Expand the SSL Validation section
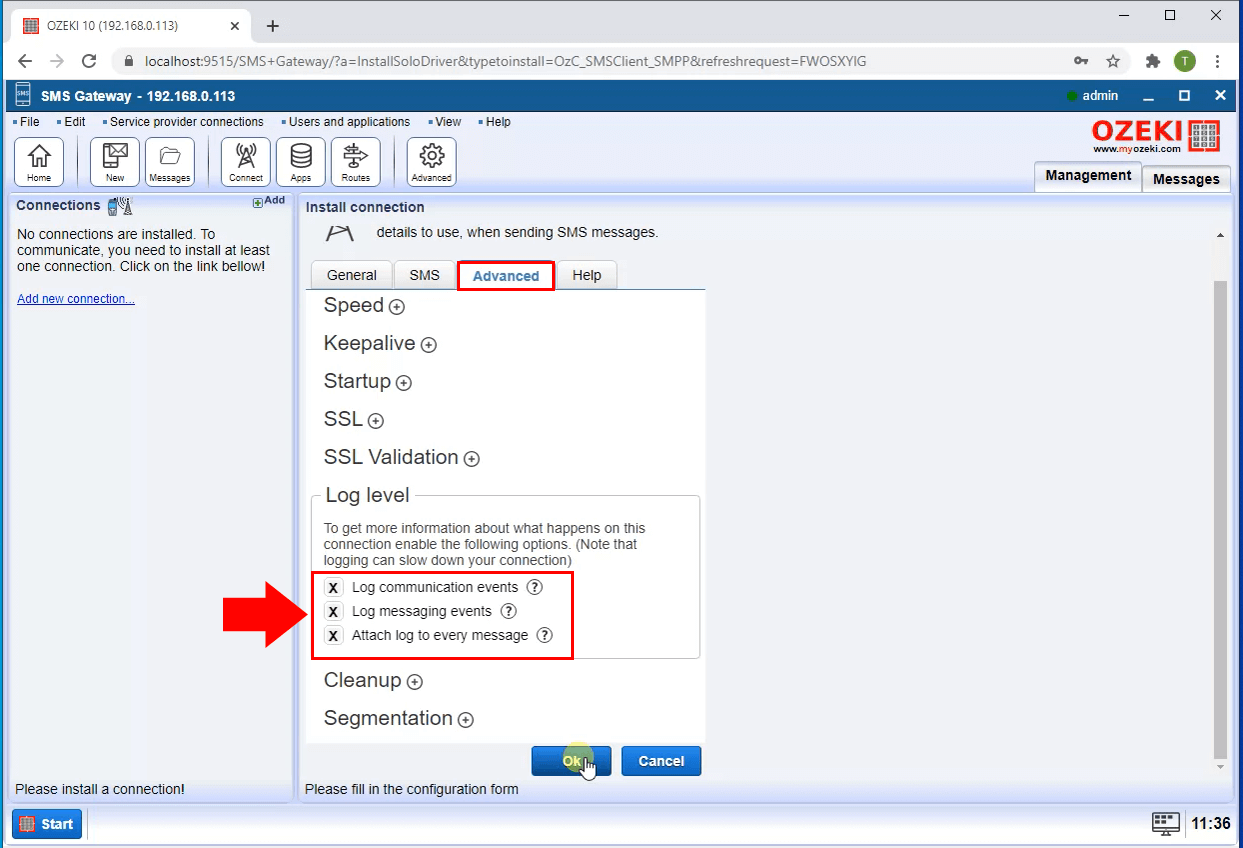This screenshot has height=848, width=1243. [471, 458]
